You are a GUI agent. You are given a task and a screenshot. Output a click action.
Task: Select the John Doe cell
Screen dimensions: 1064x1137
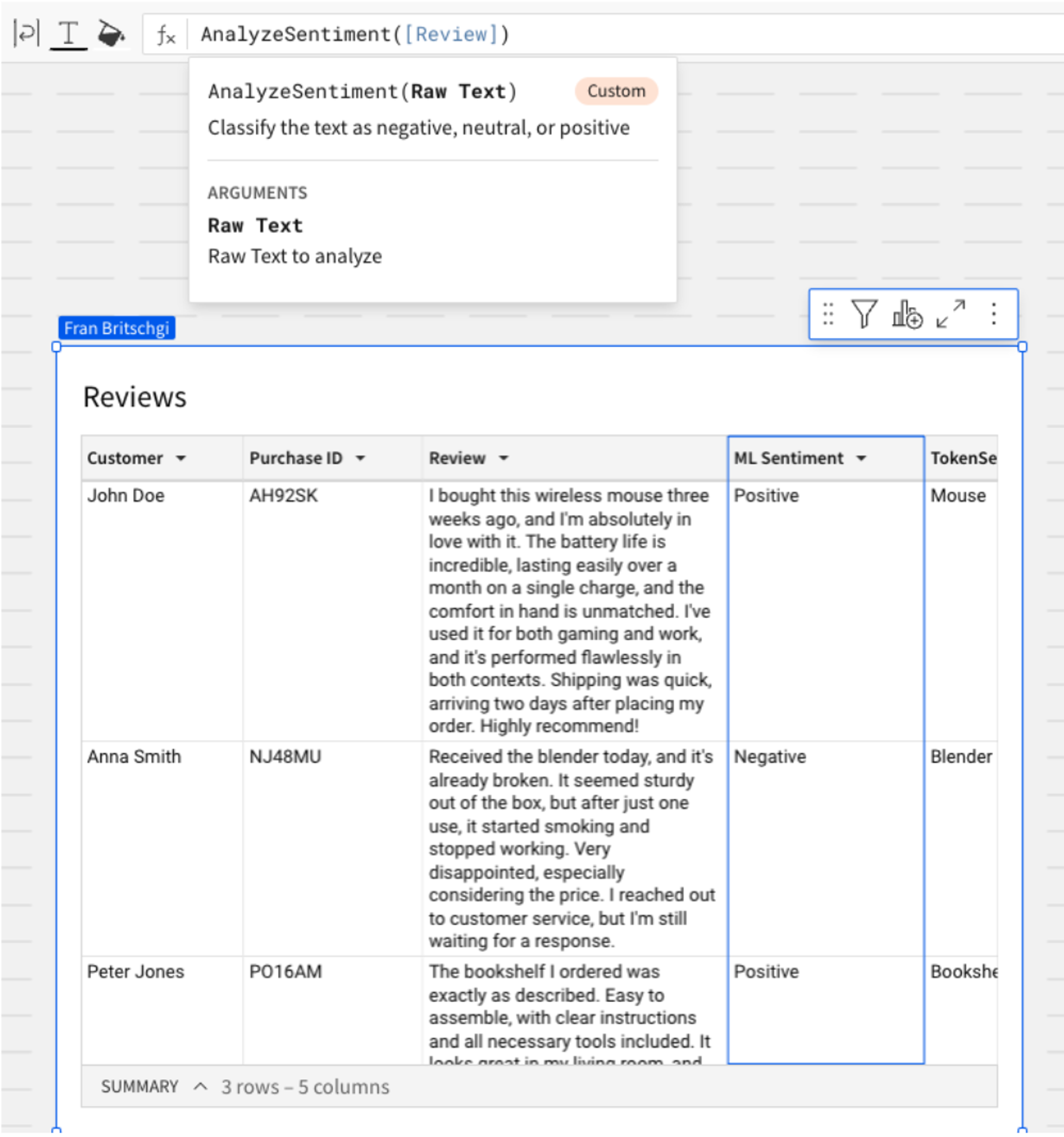point(162,611)
